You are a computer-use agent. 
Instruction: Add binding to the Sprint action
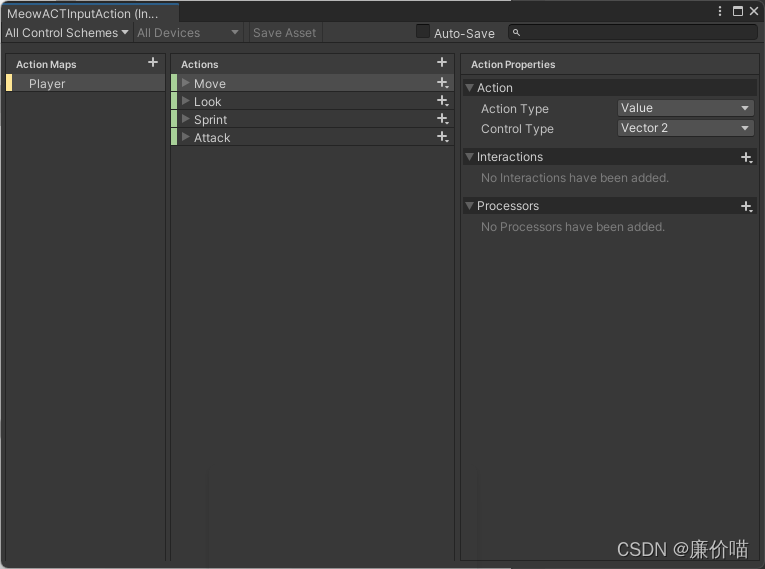(x=443, y=119)
